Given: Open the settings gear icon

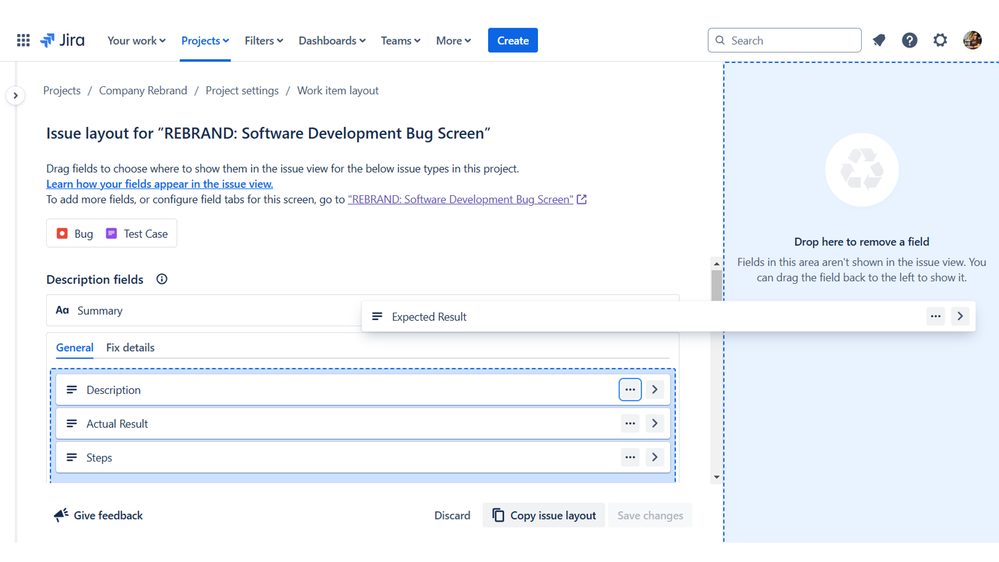Looking at the screenshot, I should pos(940,41).
